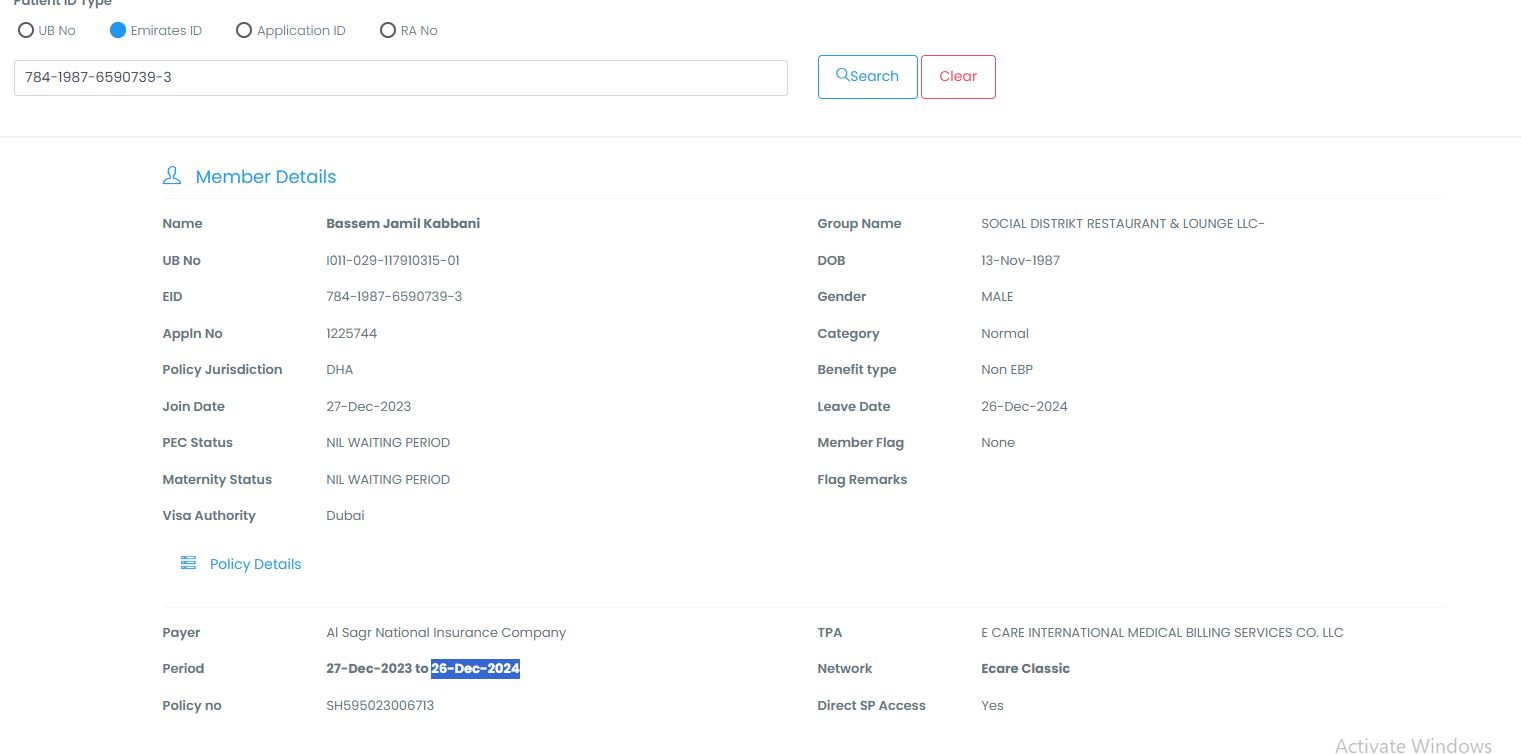
Task: Click the Al Sagr National Insurance Company payer
Action: coord(446,632)
